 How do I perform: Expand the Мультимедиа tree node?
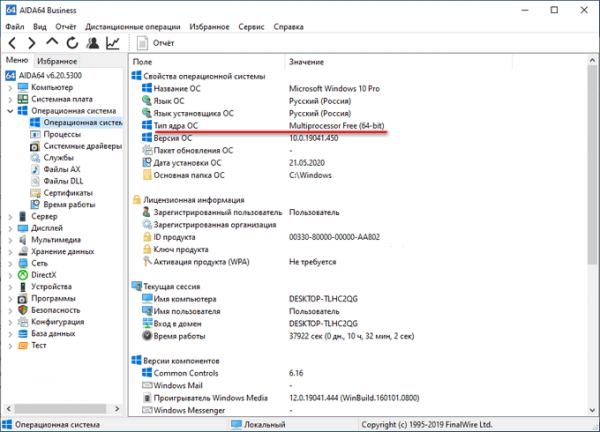pyautogui.click(x=10, y=240)
